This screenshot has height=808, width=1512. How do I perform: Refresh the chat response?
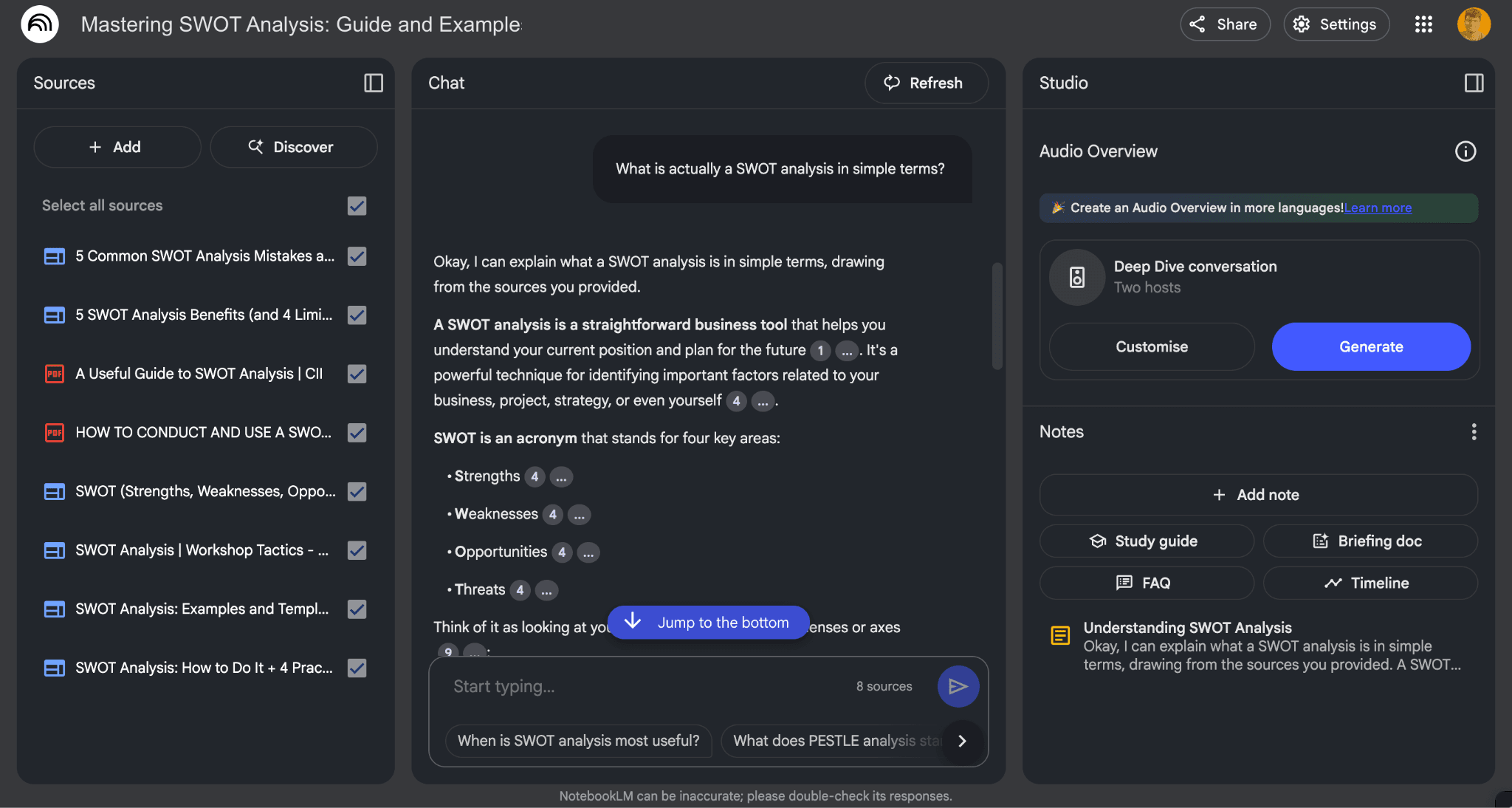(926, 83)
